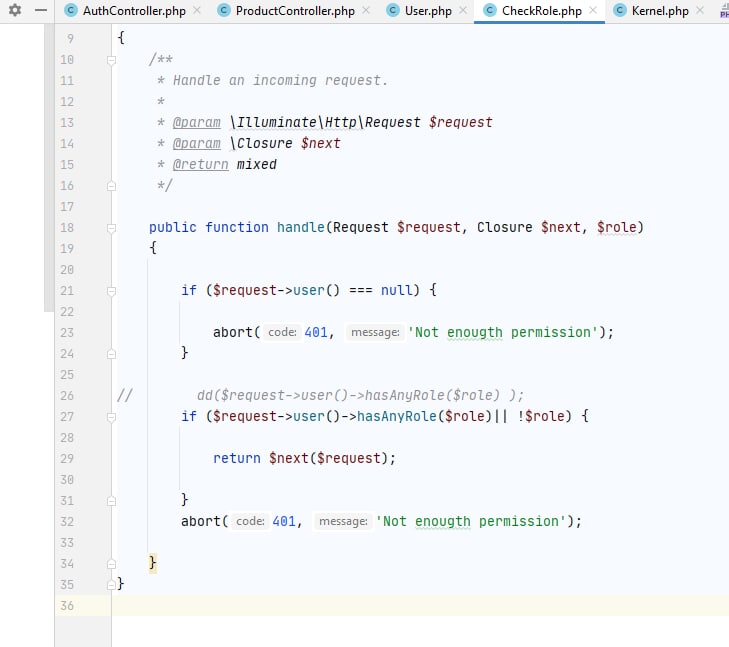Click the commented dd() line 26
Viewport: 729px width, 647px height.
(360, 396)
